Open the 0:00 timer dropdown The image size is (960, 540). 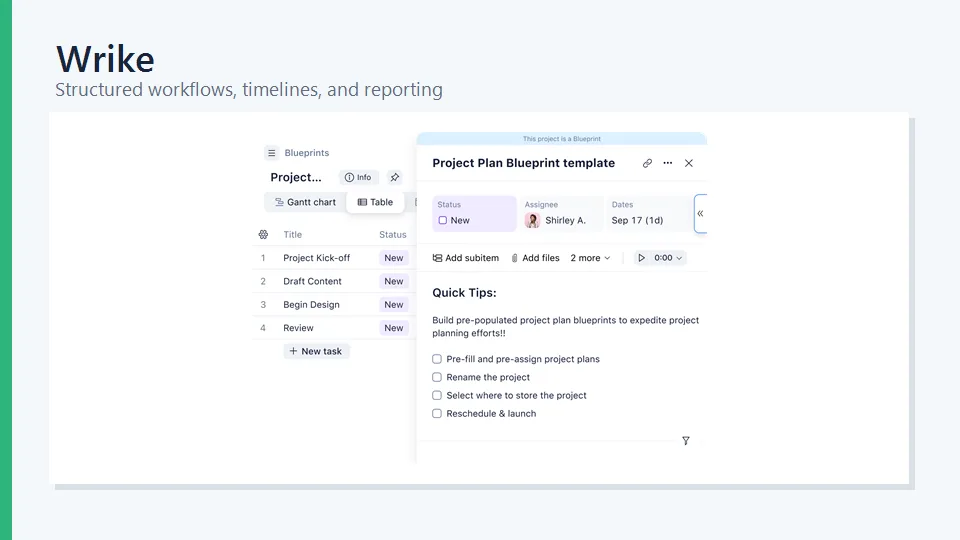[668, 258]
